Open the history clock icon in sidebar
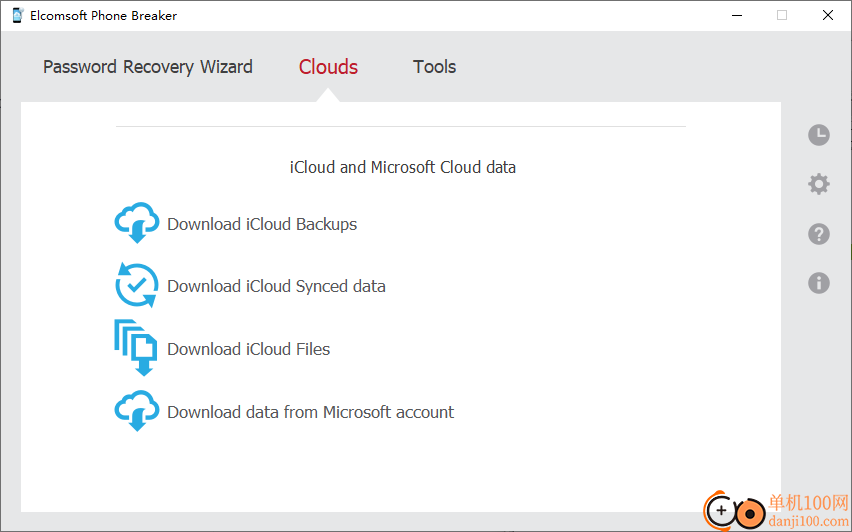Screen dimensions: 852x532 click(x=819, y=135)
